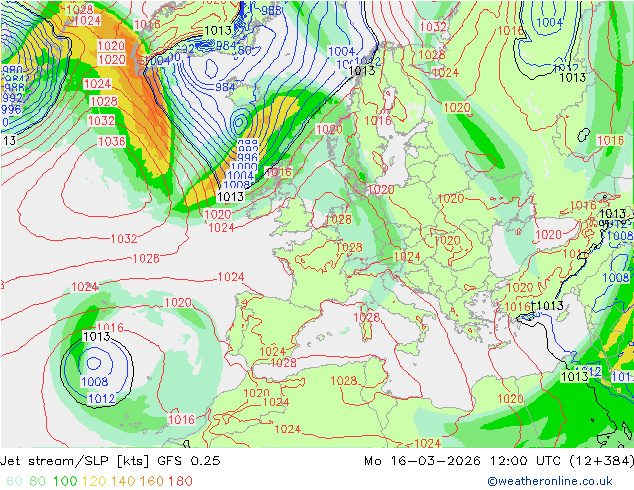Pick the 180 kts legend value

click(x=180, y=481)
